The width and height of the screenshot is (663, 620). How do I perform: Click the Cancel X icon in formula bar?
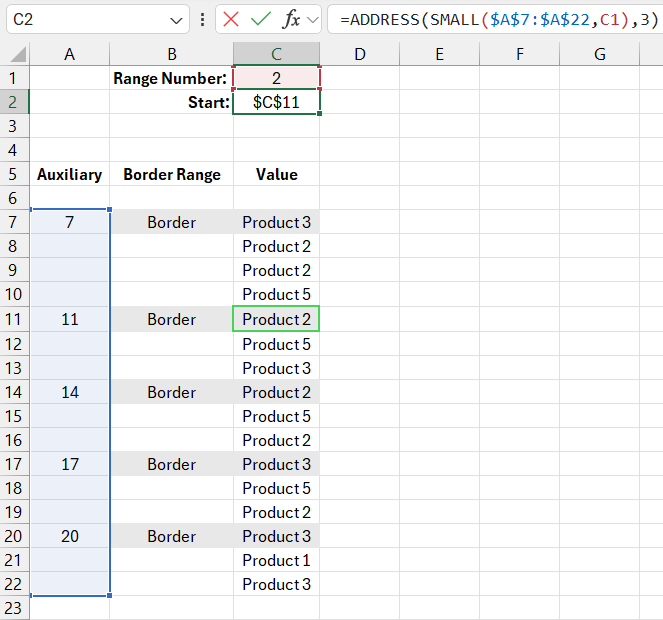point(232,19)
